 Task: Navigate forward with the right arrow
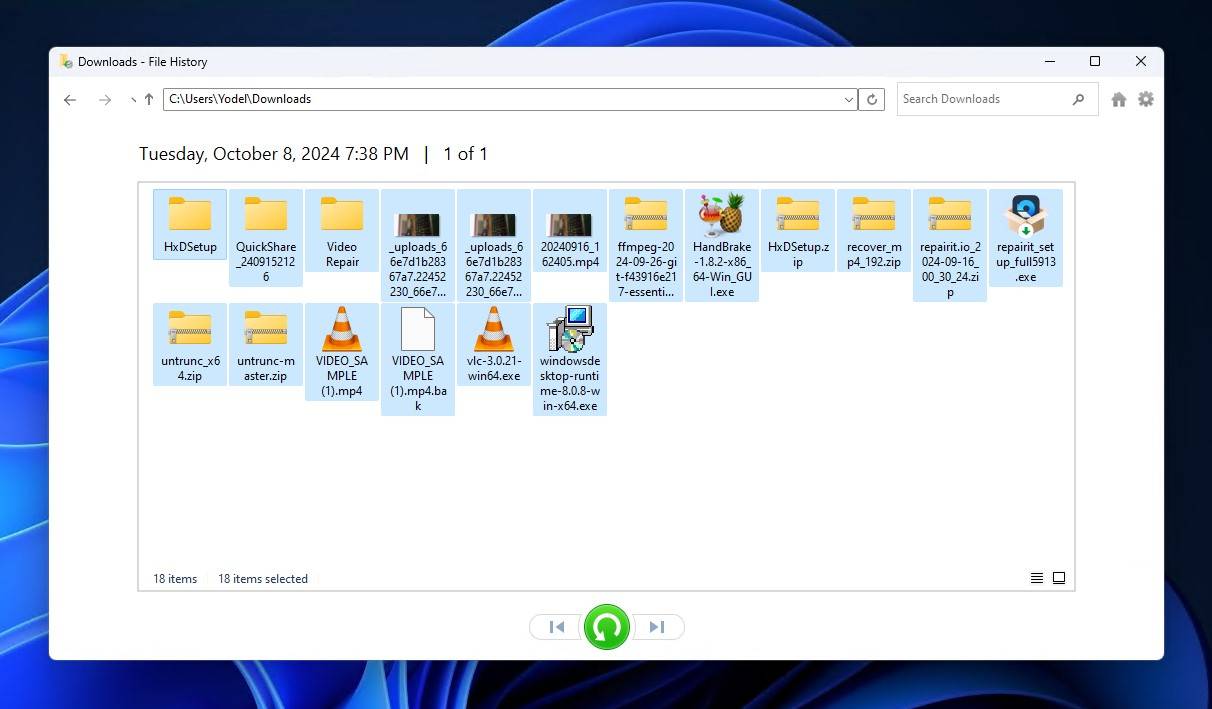tap(105, 99)
